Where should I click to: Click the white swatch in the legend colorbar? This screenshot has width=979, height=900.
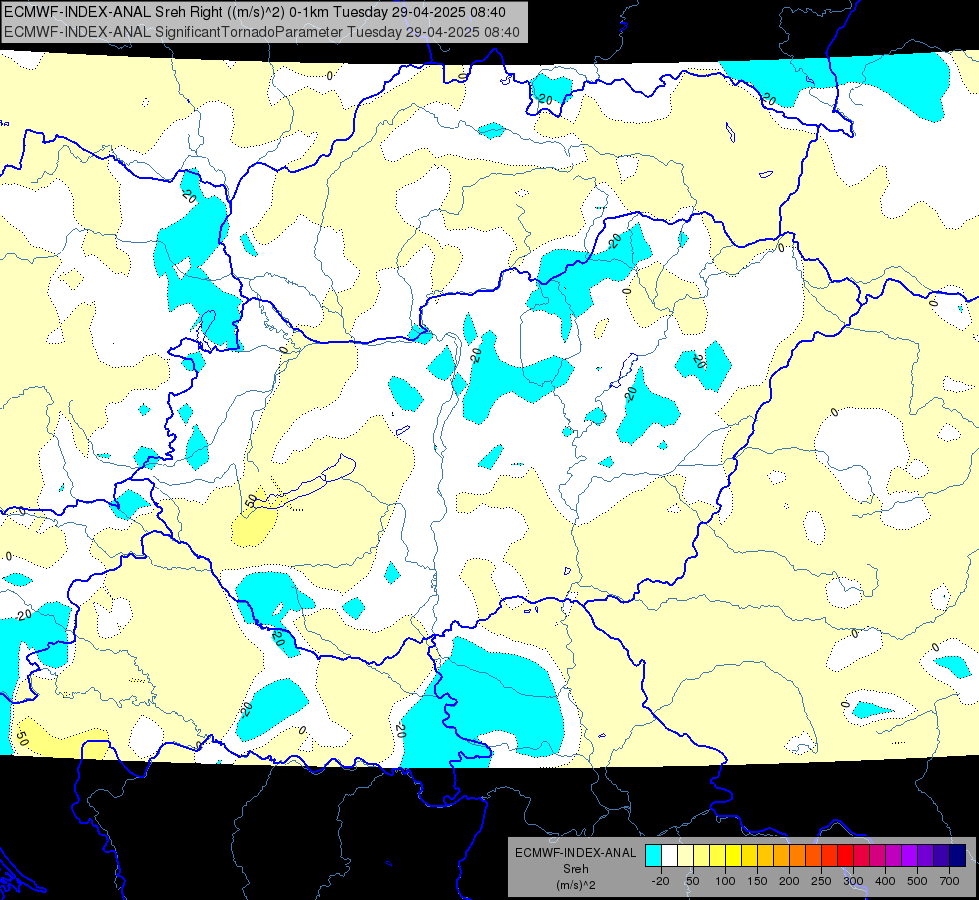coord(669,855)
